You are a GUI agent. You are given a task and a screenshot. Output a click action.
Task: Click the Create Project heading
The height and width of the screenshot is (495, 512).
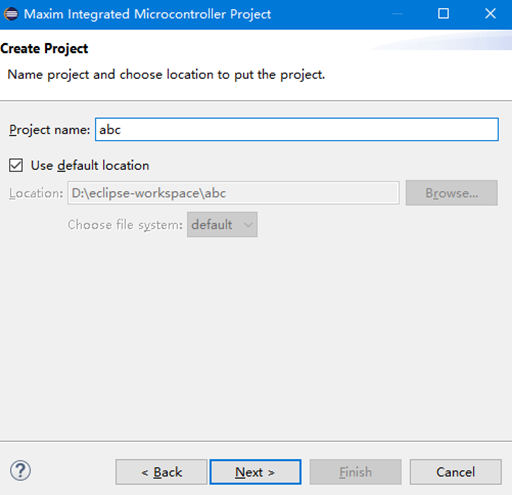point(44,49)
